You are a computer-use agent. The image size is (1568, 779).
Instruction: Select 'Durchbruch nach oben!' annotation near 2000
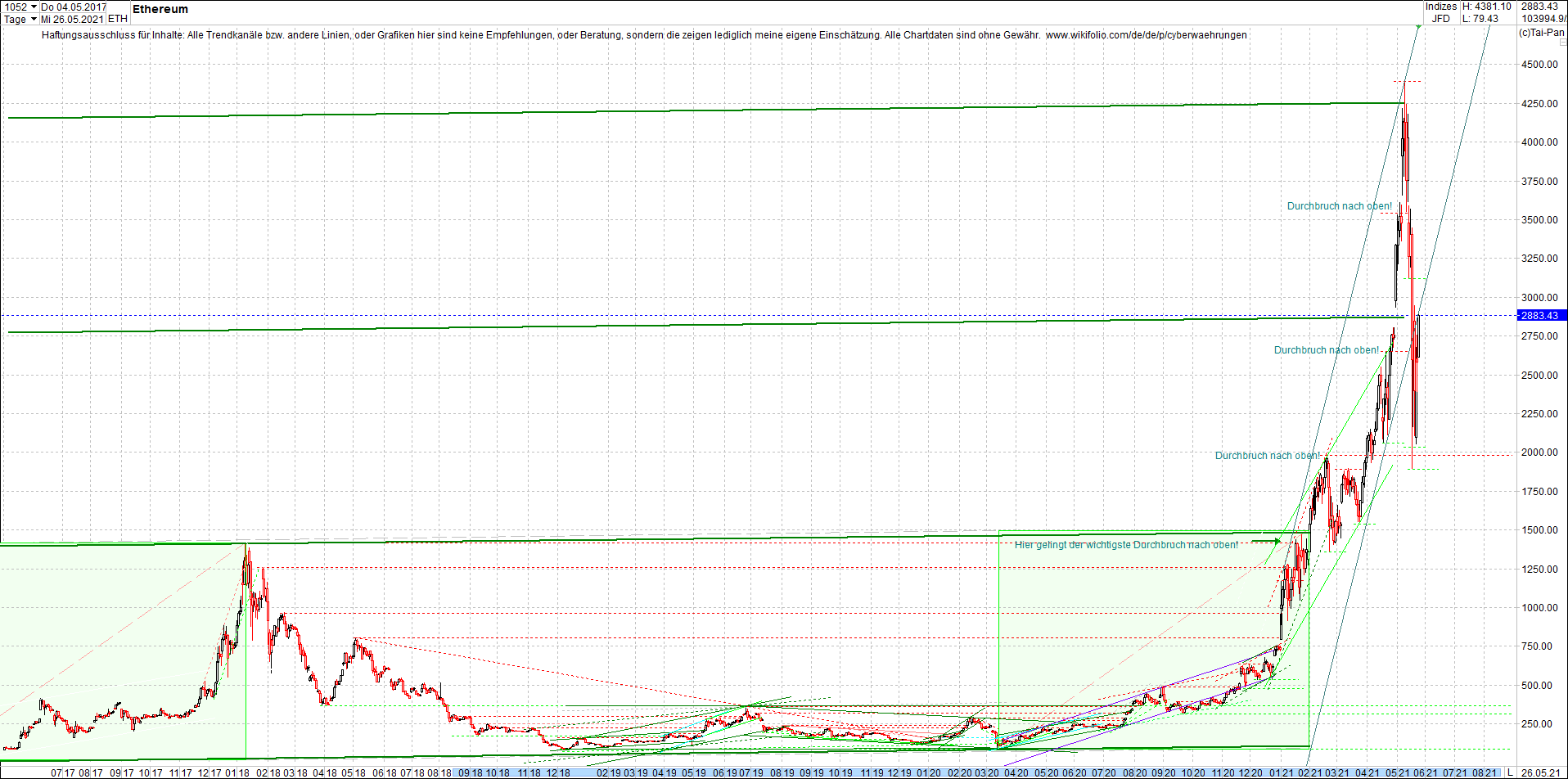(1268, 456)
